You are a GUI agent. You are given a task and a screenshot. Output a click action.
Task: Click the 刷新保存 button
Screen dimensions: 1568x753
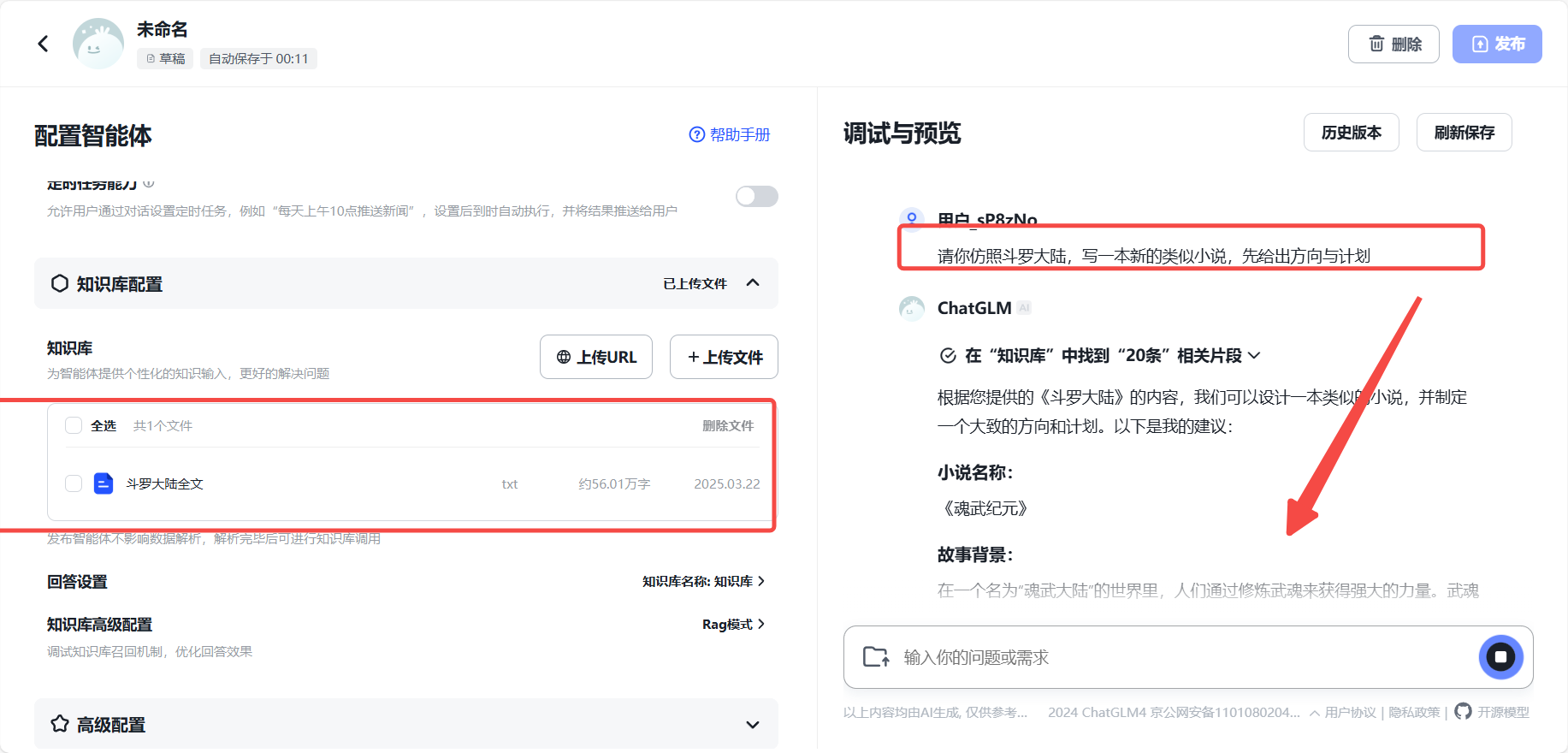1464,133
